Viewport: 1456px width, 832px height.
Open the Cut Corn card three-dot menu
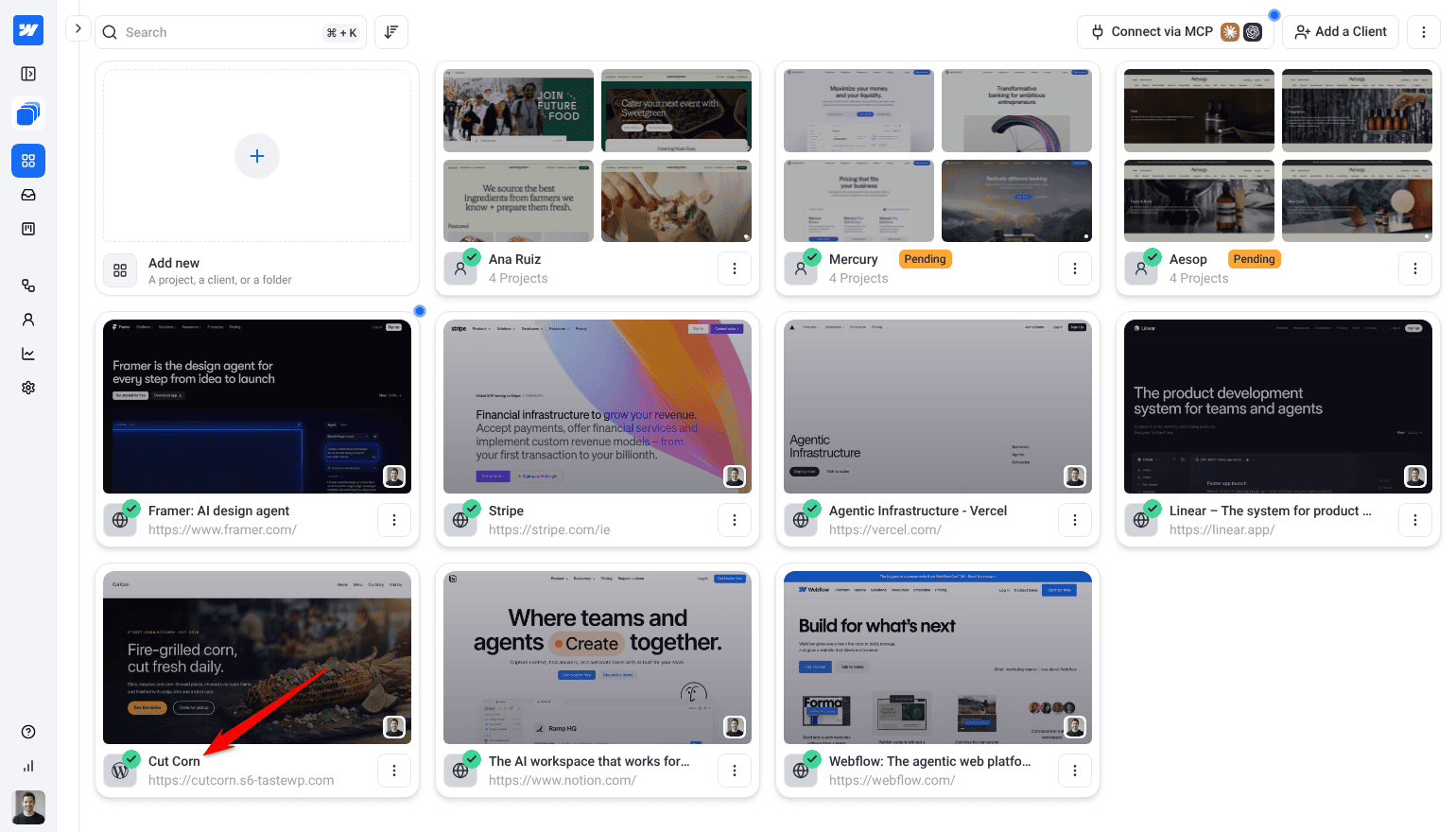tap(394, 771)
